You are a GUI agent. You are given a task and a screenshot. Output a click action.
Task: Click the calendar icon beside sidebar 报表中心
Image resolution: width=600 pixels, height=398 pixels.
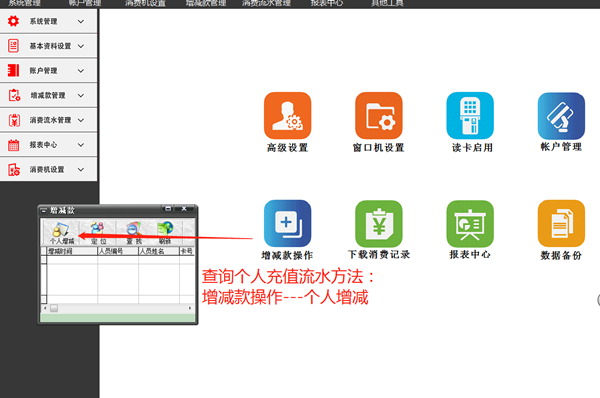tap(13, 145)
